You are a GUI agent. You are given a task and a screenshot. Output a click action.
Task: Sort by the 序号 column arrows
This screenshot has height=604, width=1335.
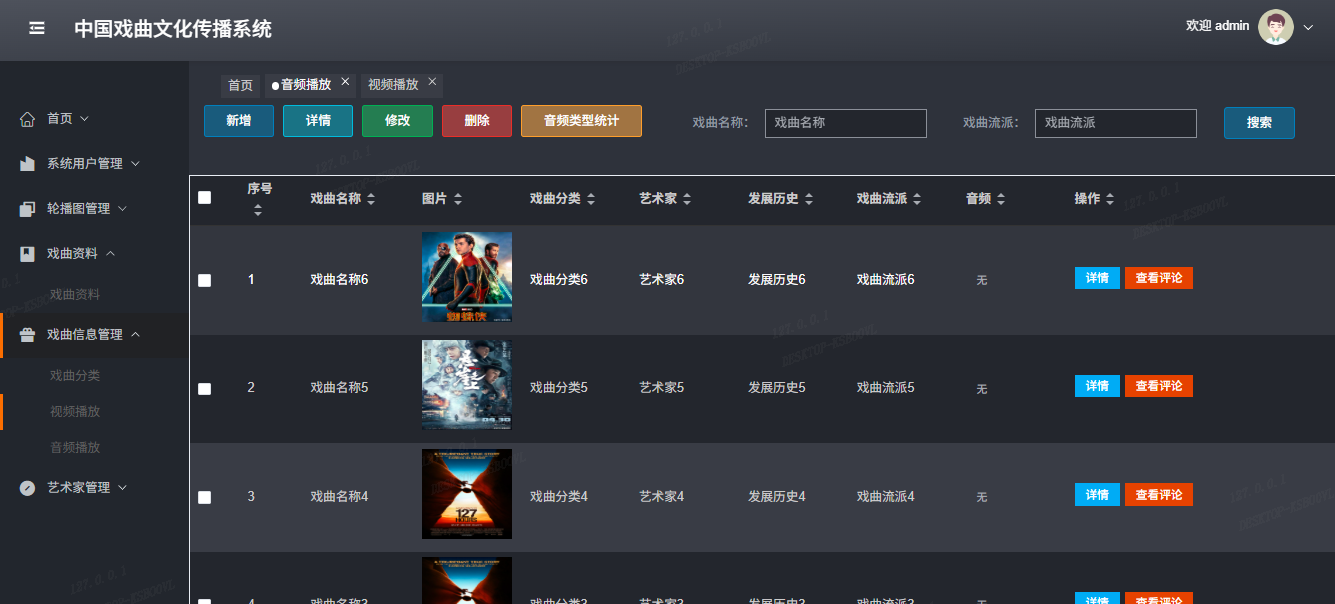click(258, 210)
